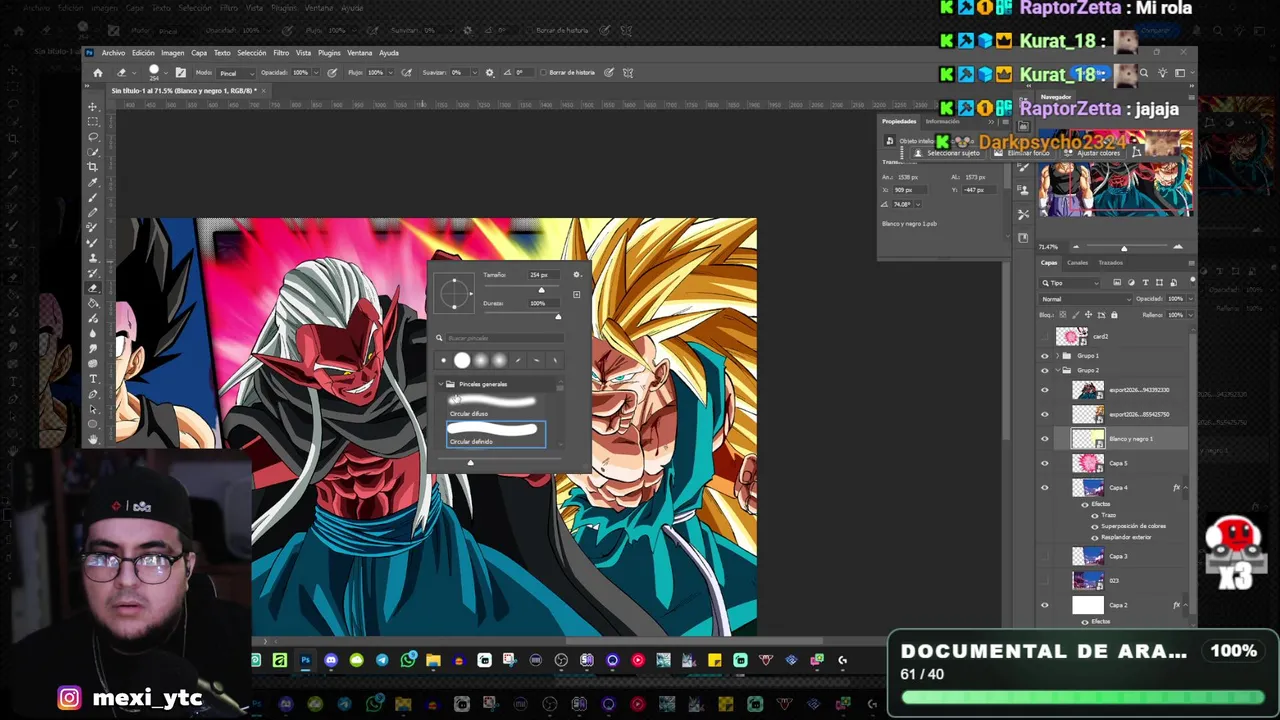Open the Archivo menu
The image size is (1280, 720).
[x=113, y=53]
